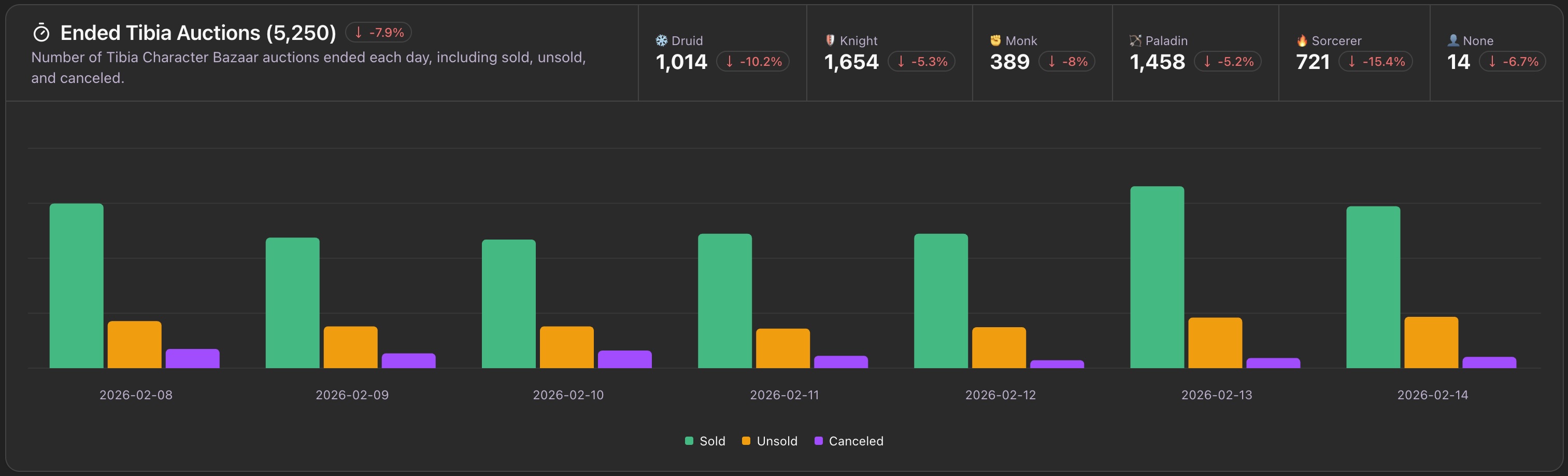
Task: Click the chart description text about Bazaar auctions
Action: [309, 67]
